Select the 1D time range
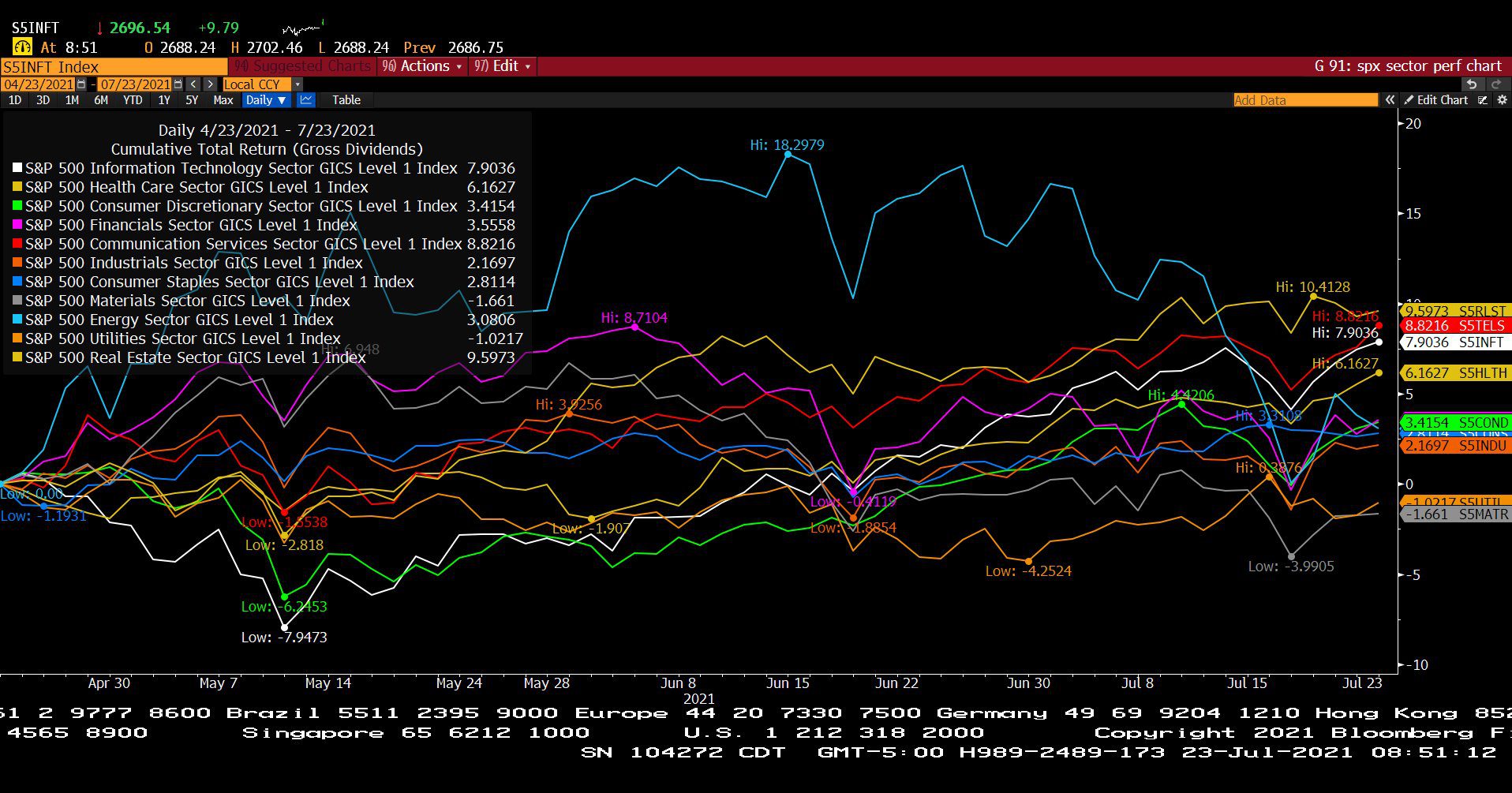The width and height of the screenshot is (1512, 793). [15, 100]
